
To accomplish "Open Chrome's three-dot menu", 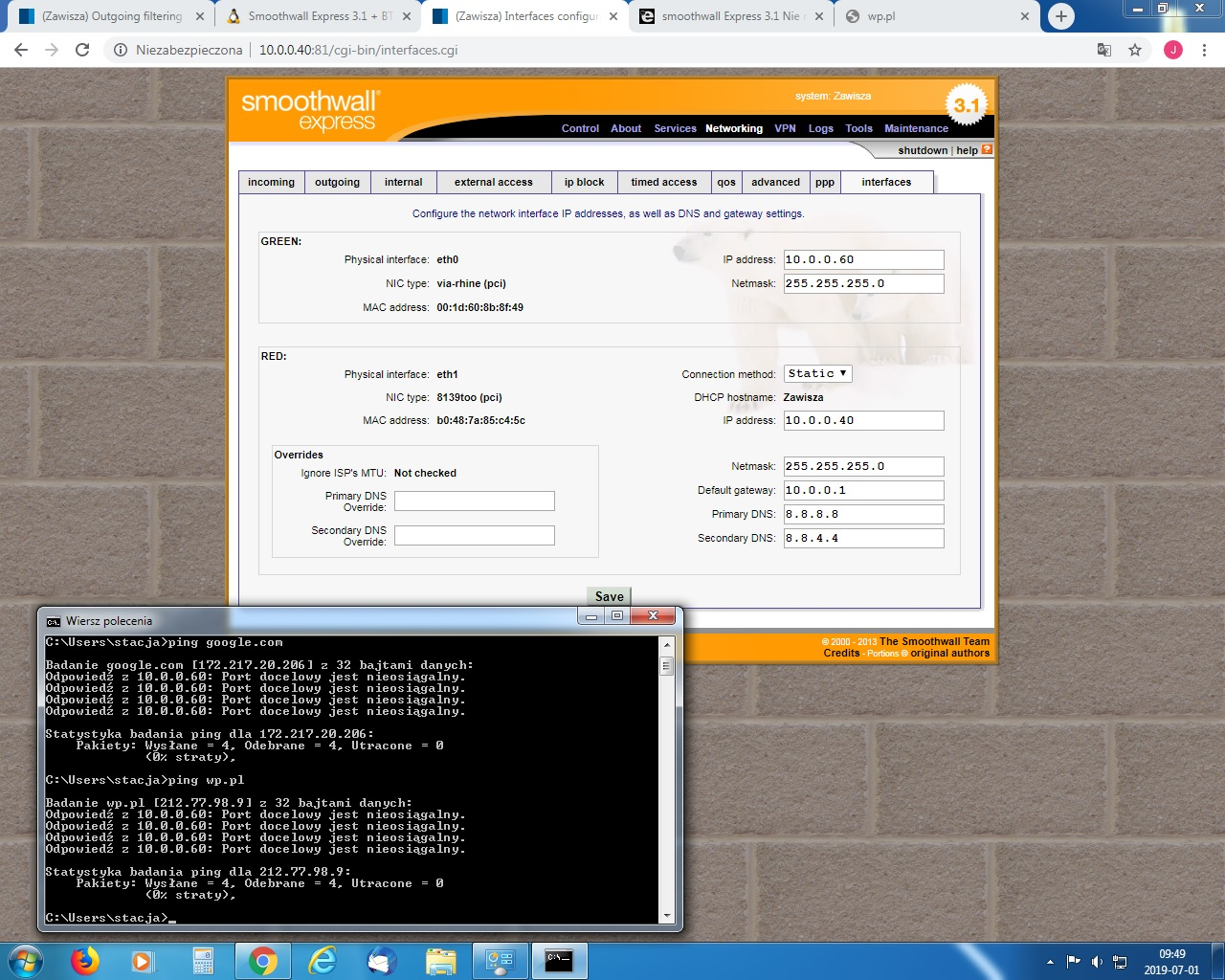I will coord(1204,49).
